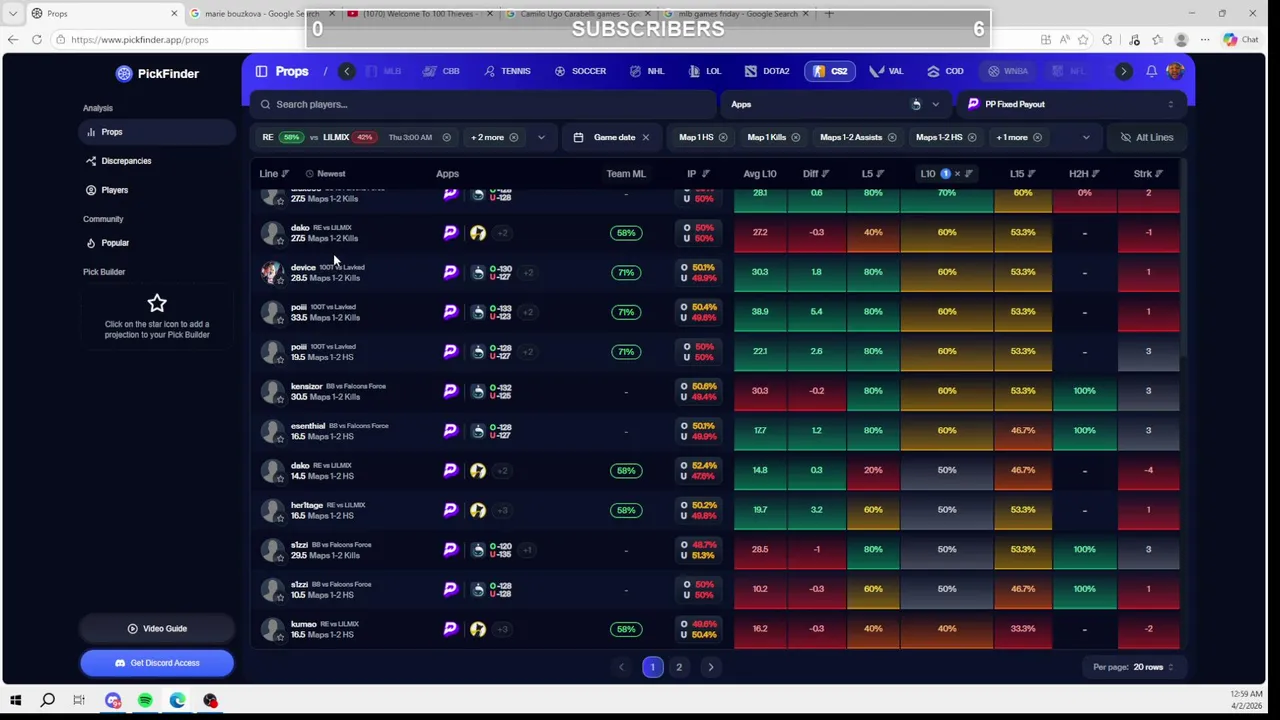Star the heritage 16.5 Maps 1-2 HS projection
This screenshot has height=720, width=1280.
pos(280,519)
